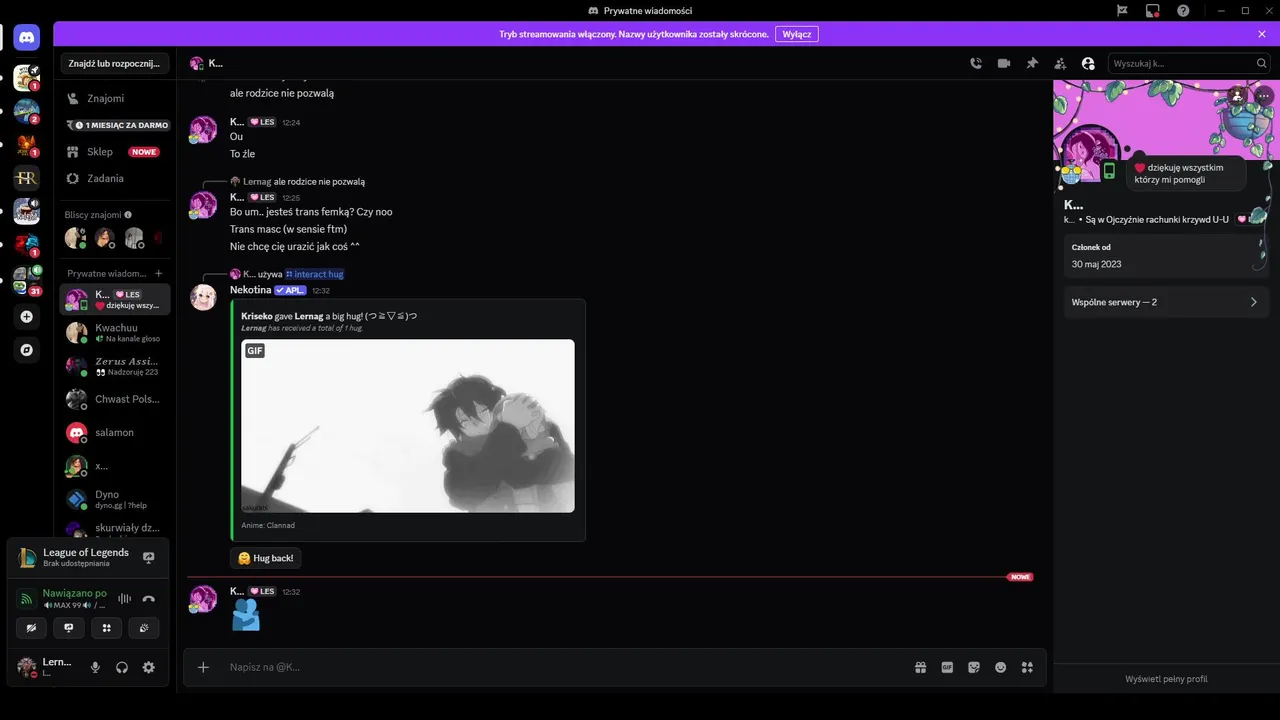The image size is (1280, 720).
Task: Click the Nekotina bot name
Action: 251,290
